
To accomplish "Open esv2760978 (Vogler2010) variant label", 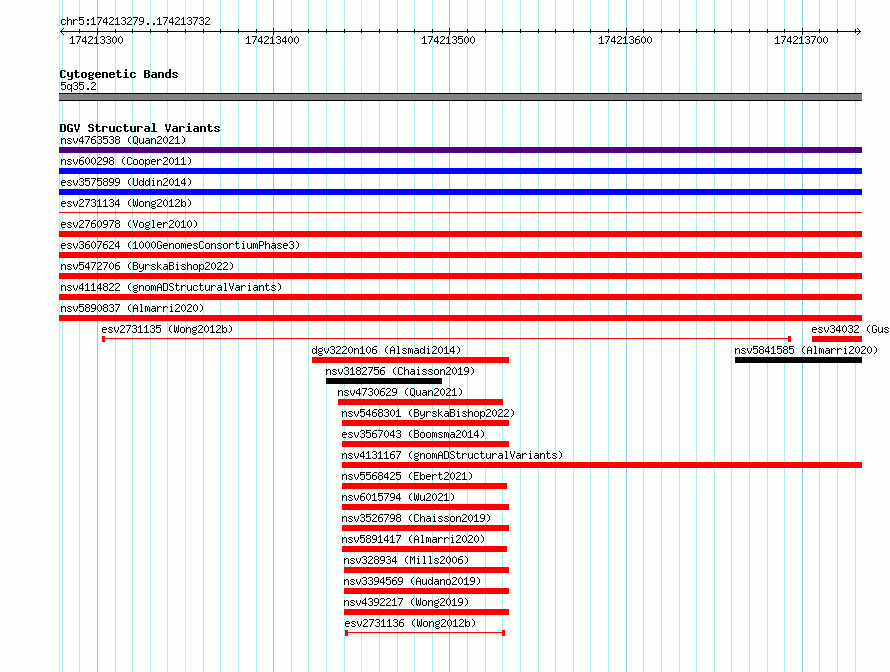I will [x=129, y=224].
